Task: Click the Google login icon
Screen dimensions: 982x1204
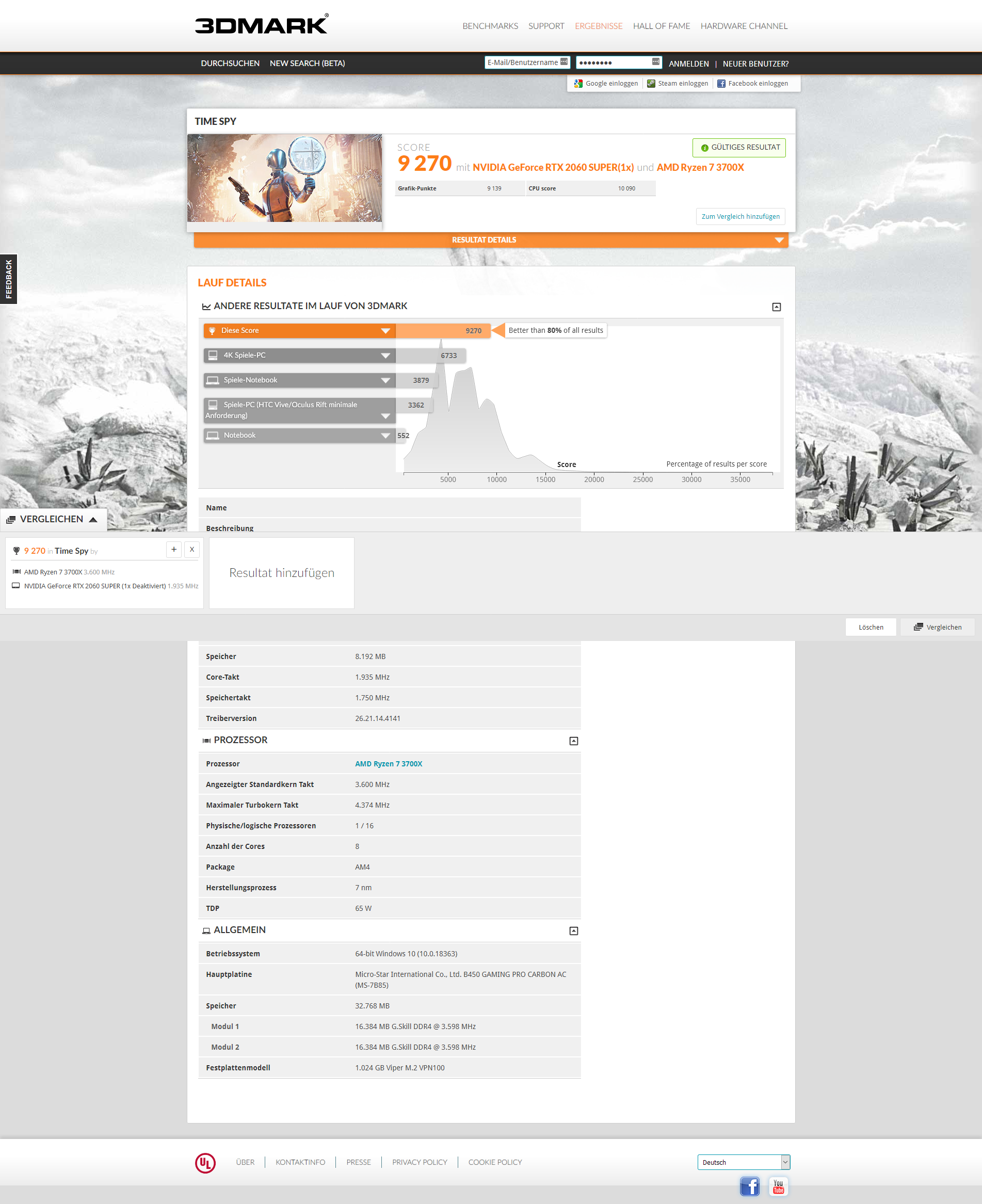Action: [578, 83]
